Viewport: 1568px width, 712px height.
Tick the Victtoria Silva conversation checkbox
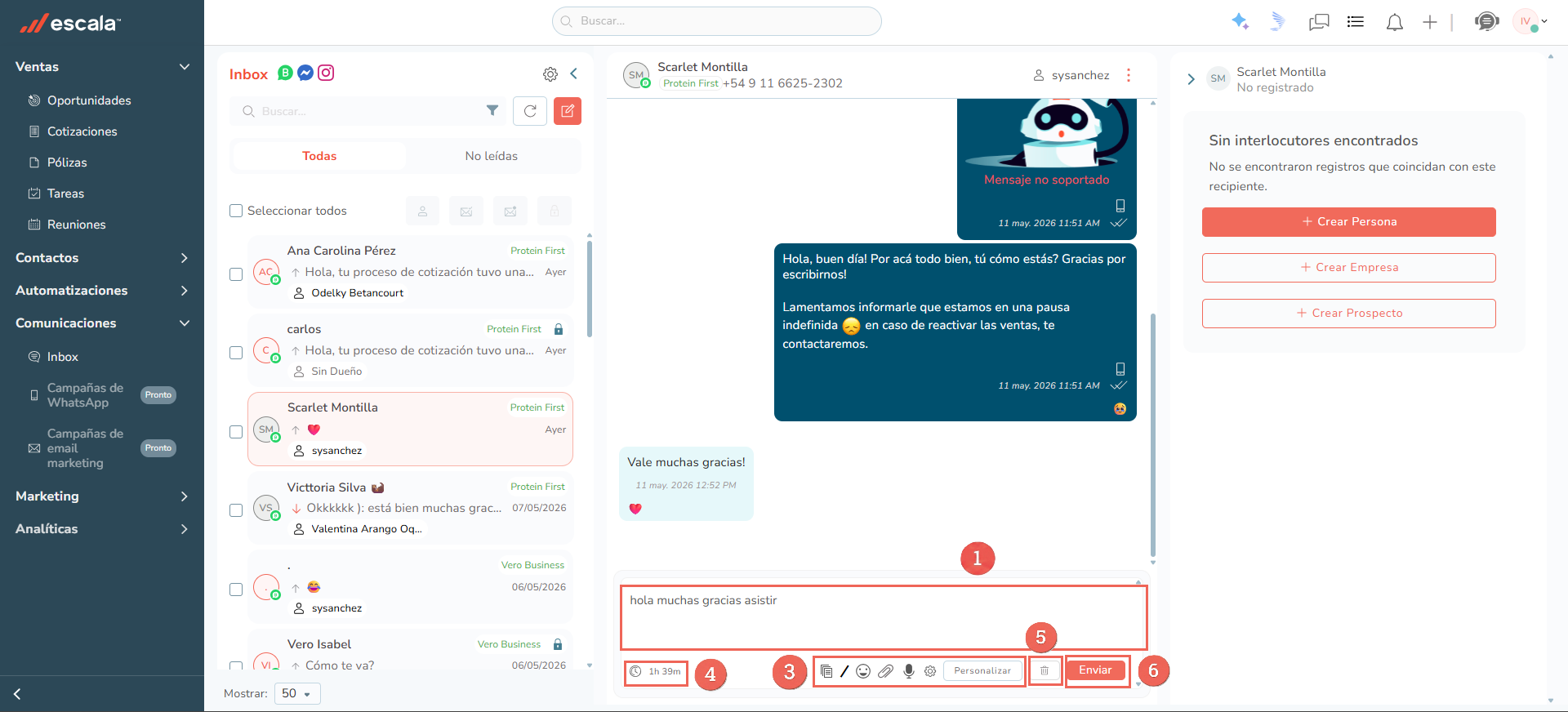[x=236, y=510]
